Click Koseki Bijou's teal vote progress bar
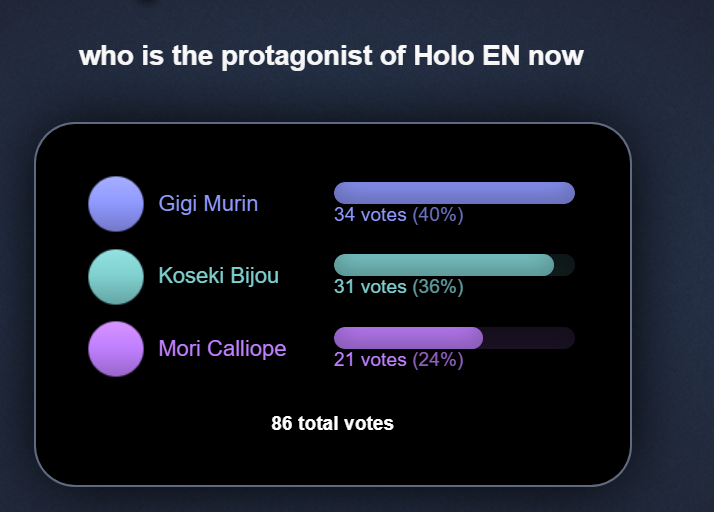Image resolution: width=714 pixels, height=512 pixels. point(443,265)
